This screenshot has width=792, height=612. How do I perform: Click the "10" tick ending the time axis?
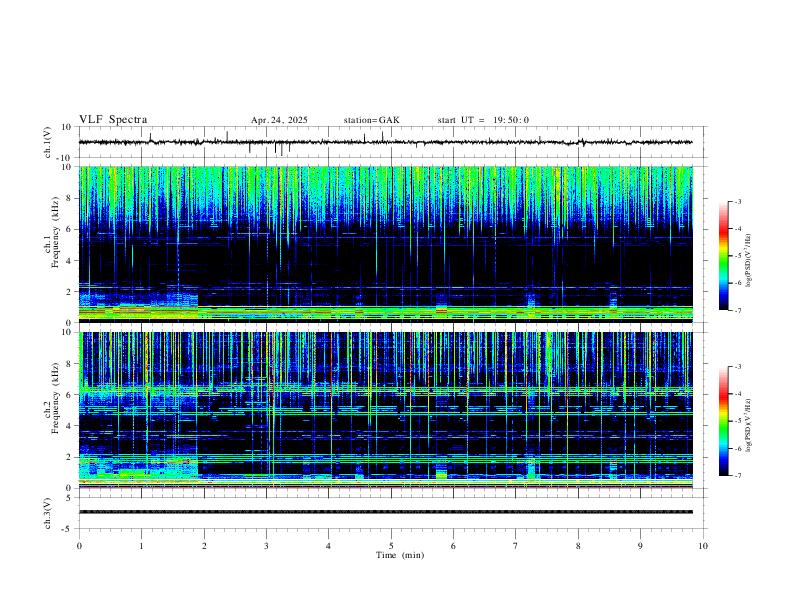pos(703,546)
